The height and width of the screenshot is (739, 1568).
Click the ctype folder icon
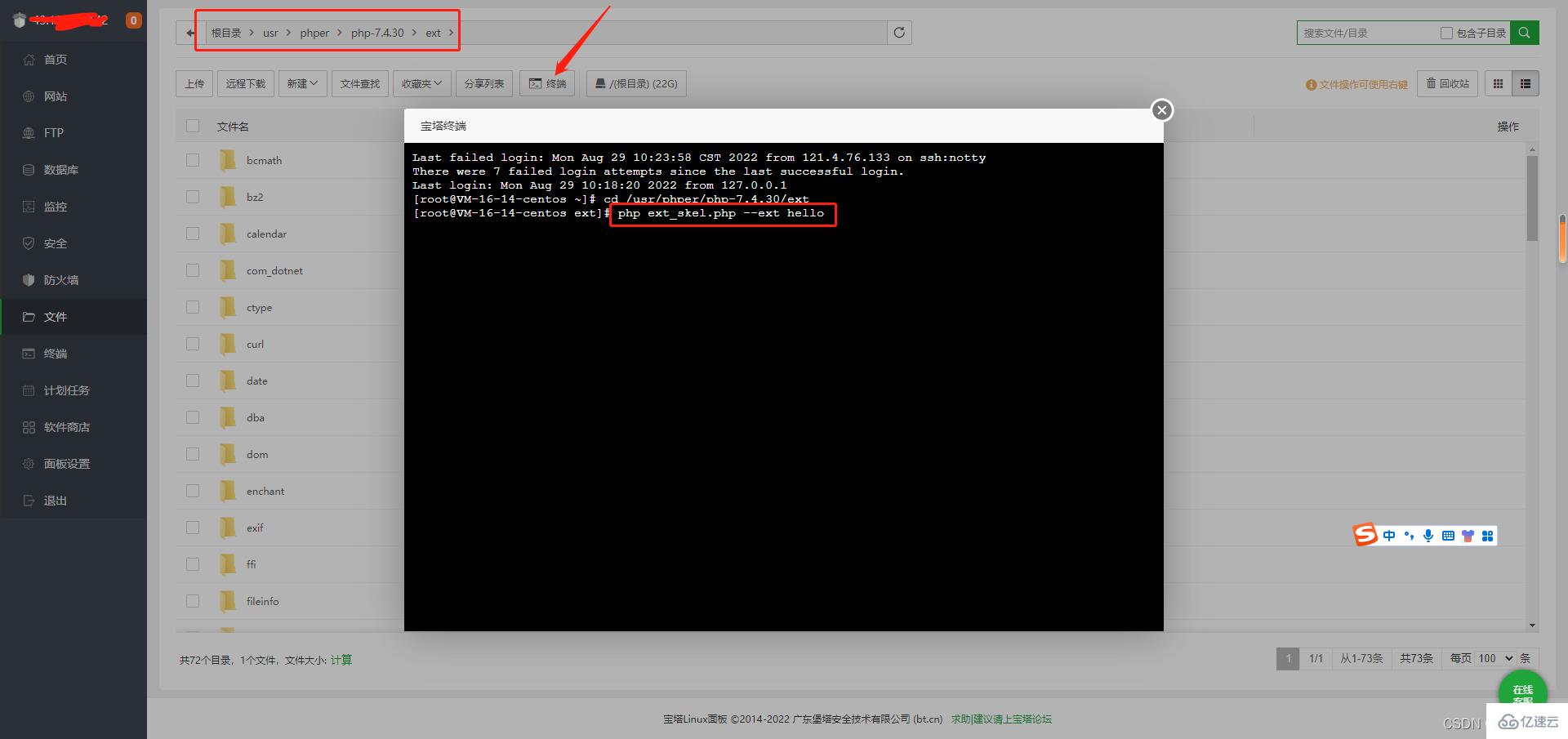click(x=228, y=307)
